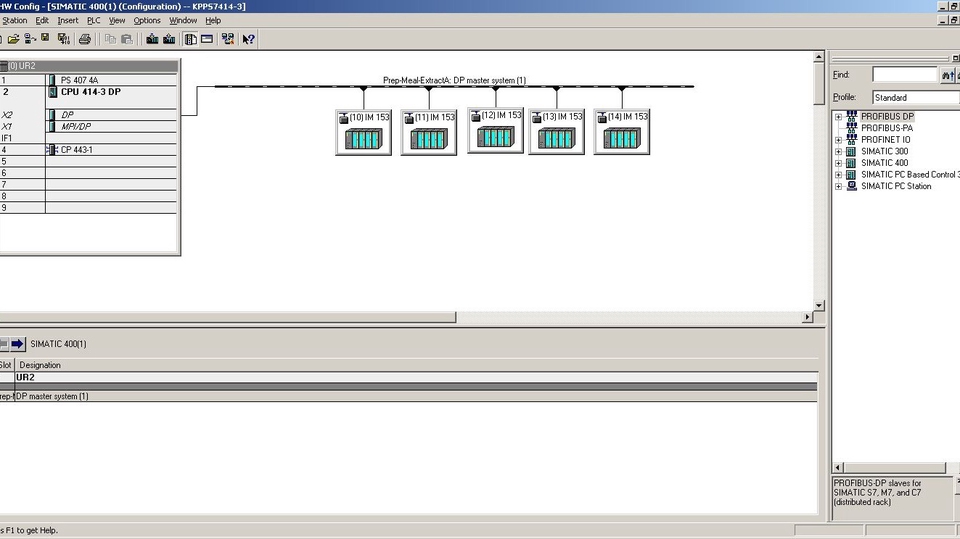
Task: Expand the PROFIBUS DP catalog node
Action: tap(839, 117)
